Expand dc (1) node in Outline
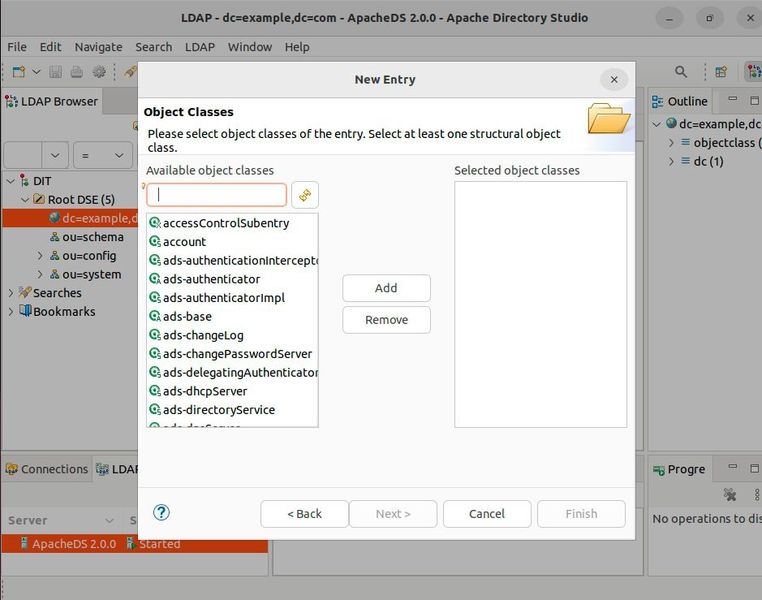 671,161
